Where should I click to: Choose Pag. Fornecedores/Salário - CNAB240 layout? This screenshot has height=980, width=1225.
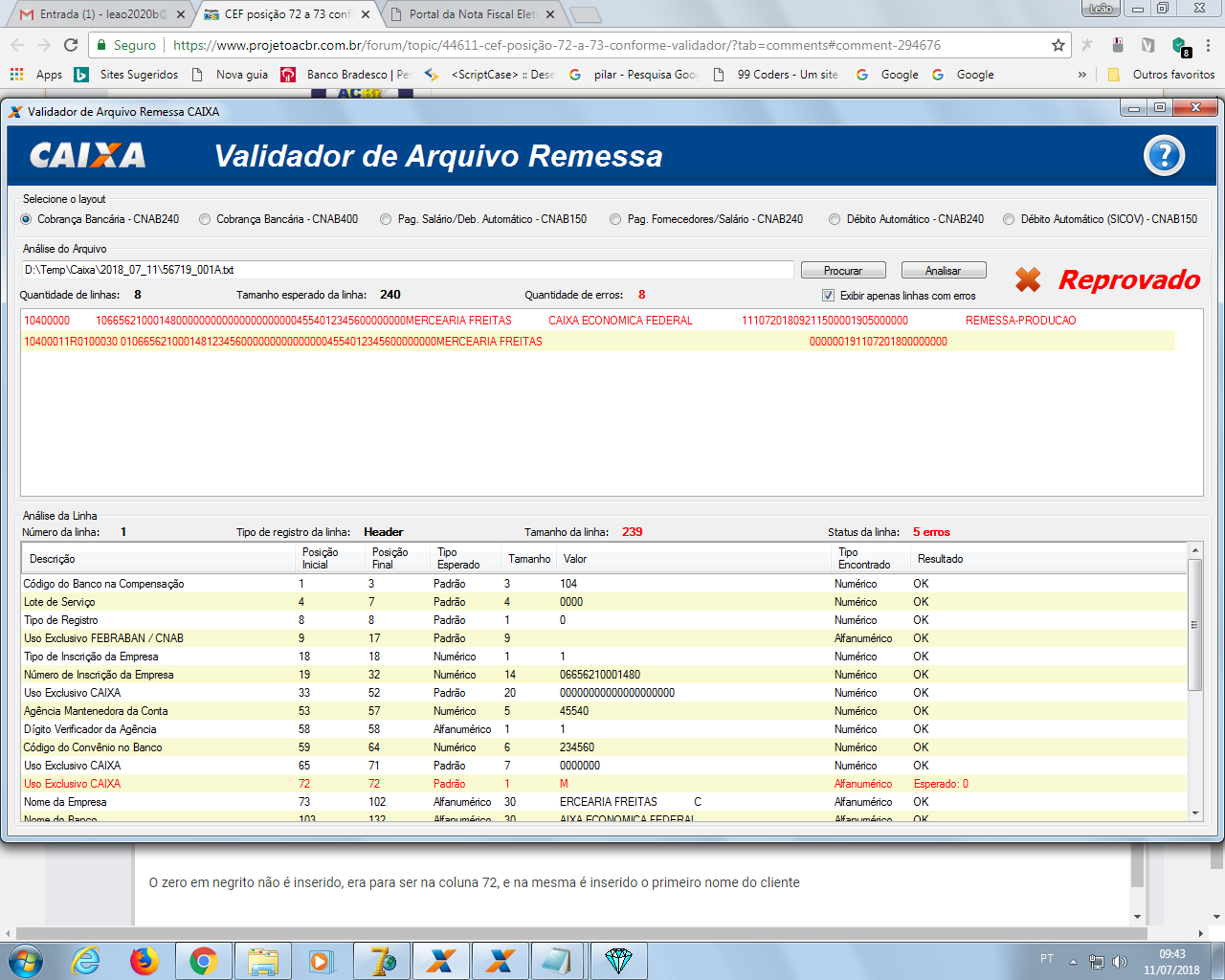tap(706, 219)
